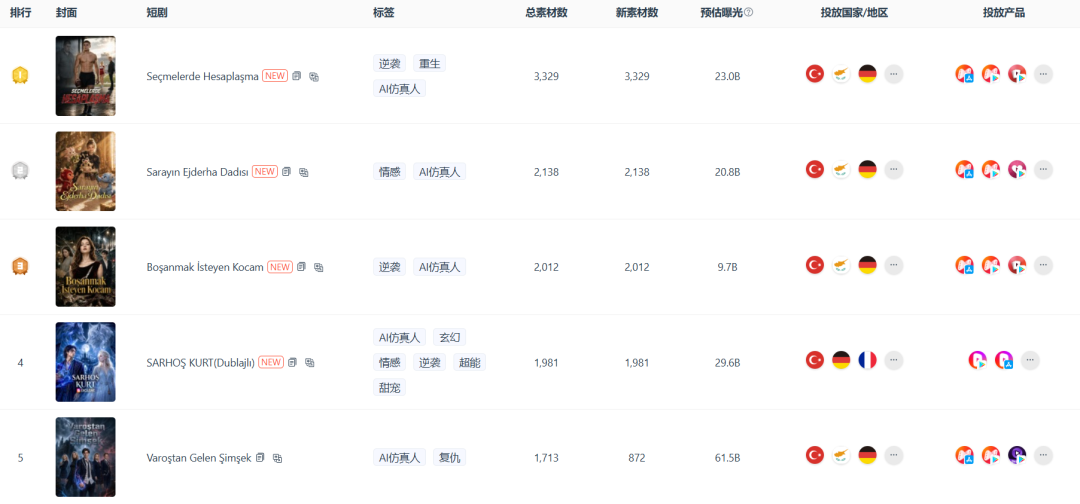Click translate icon next to Sarayın Ejderha Dadısı

click(304, 172)
